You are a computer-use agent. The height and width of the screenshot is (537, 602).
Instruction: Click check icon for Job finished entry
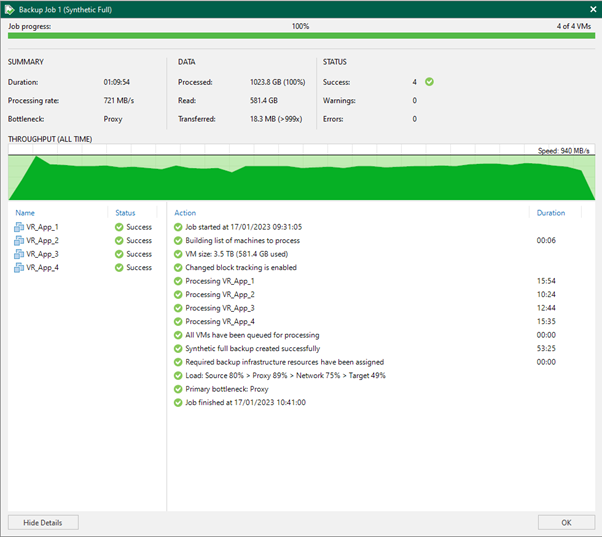tap(178, 402)
